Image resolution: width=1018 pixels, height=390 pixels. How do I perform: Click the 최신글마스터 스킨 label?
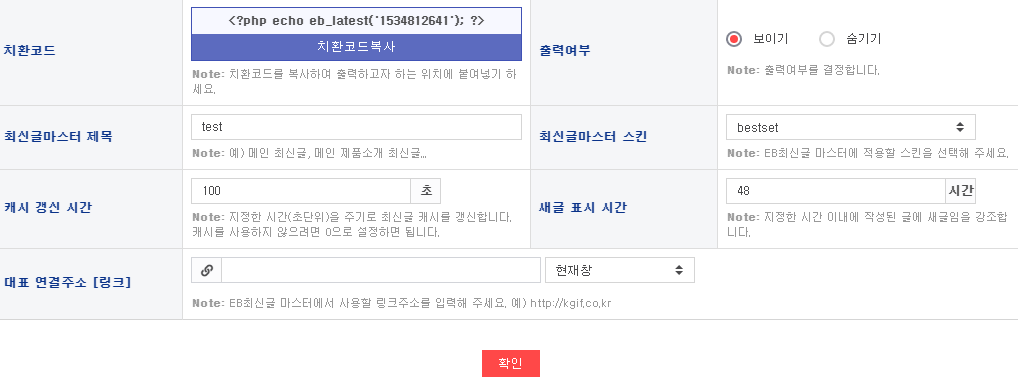(x=593, y=137)
